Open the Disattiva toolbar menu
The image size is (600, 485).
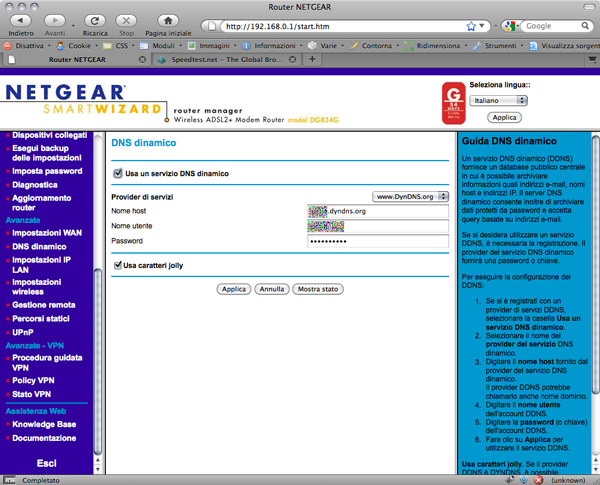point(28,46)
